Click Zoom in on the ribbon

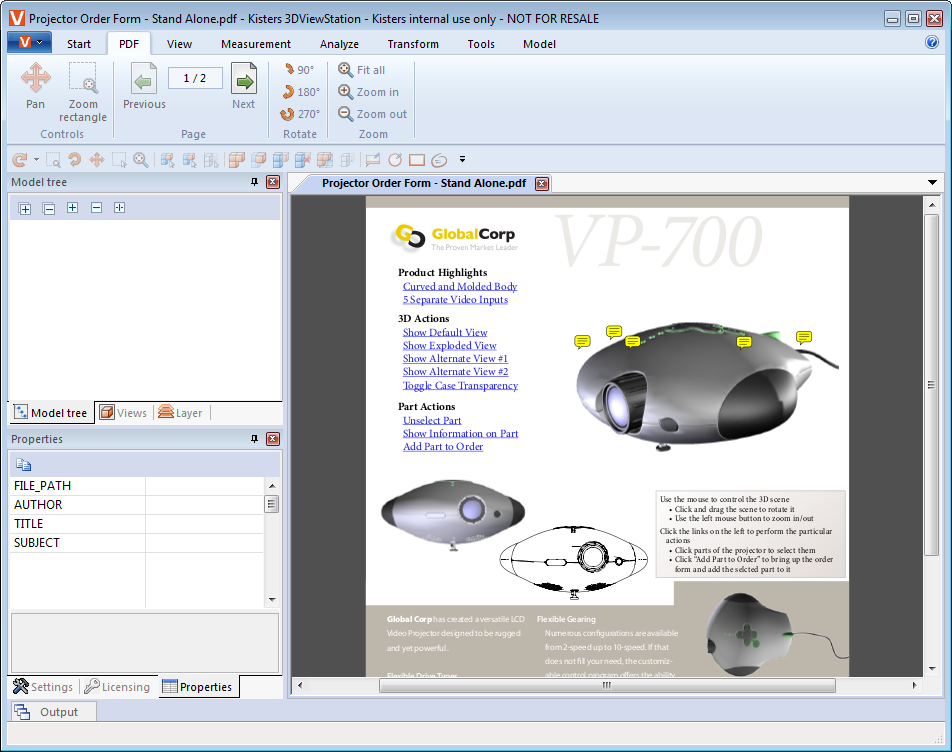pos(369,92)
